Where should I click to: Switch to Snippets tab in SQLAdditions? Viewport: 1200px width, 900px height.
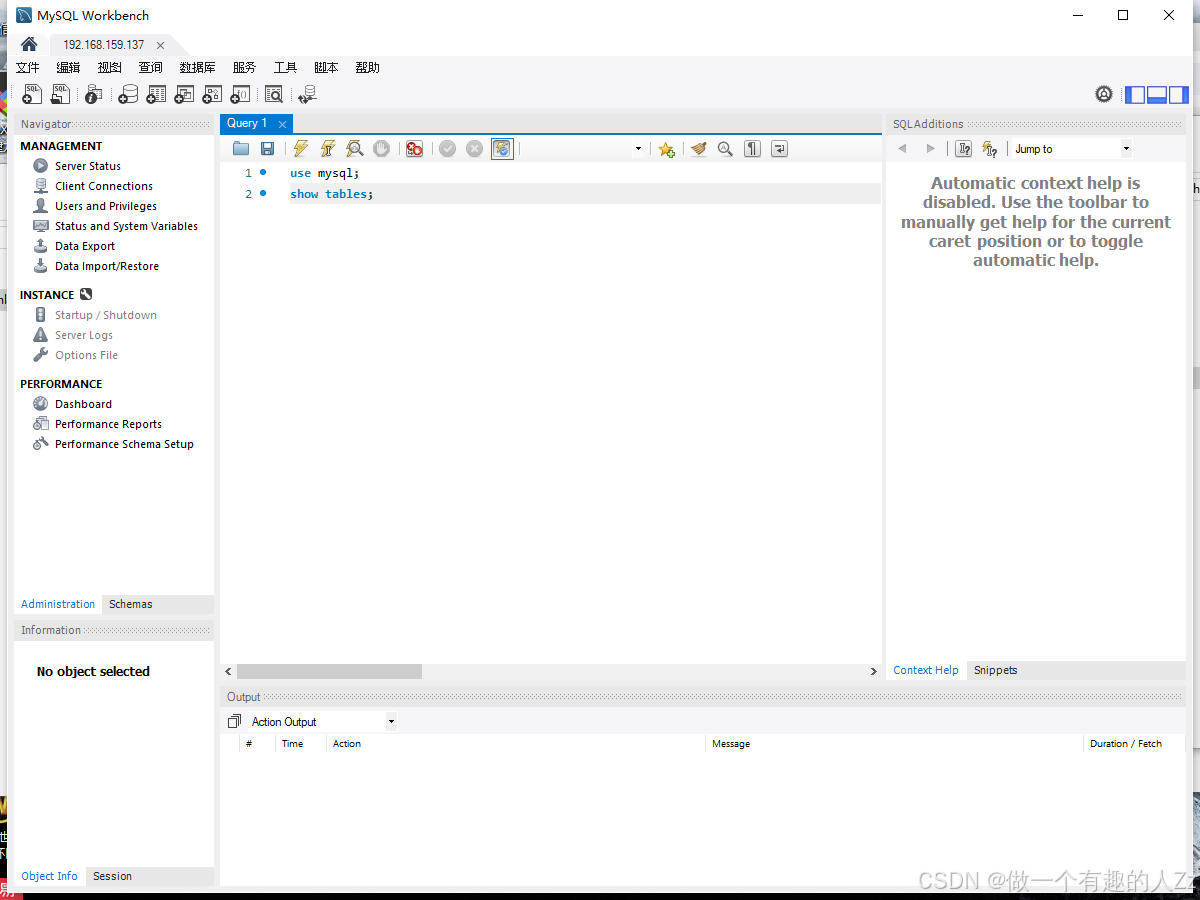[995, 670]
